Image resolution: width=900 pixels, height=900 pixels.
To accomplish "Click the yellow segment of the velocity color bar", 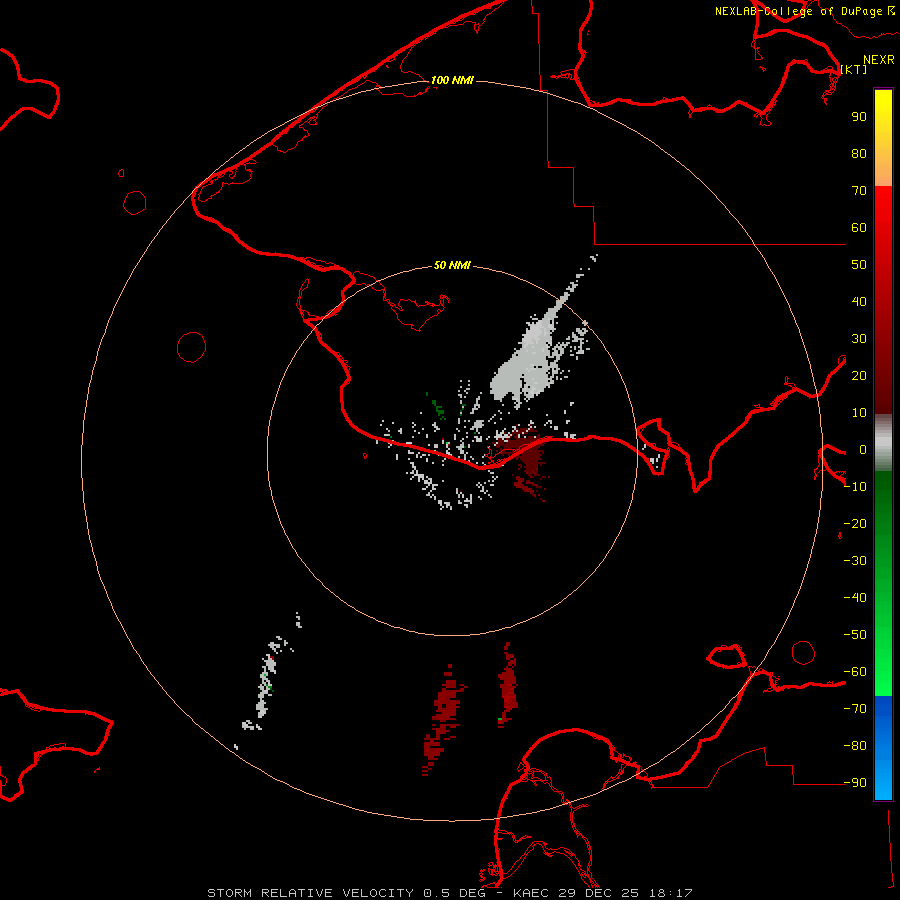I will pos(883,138).
